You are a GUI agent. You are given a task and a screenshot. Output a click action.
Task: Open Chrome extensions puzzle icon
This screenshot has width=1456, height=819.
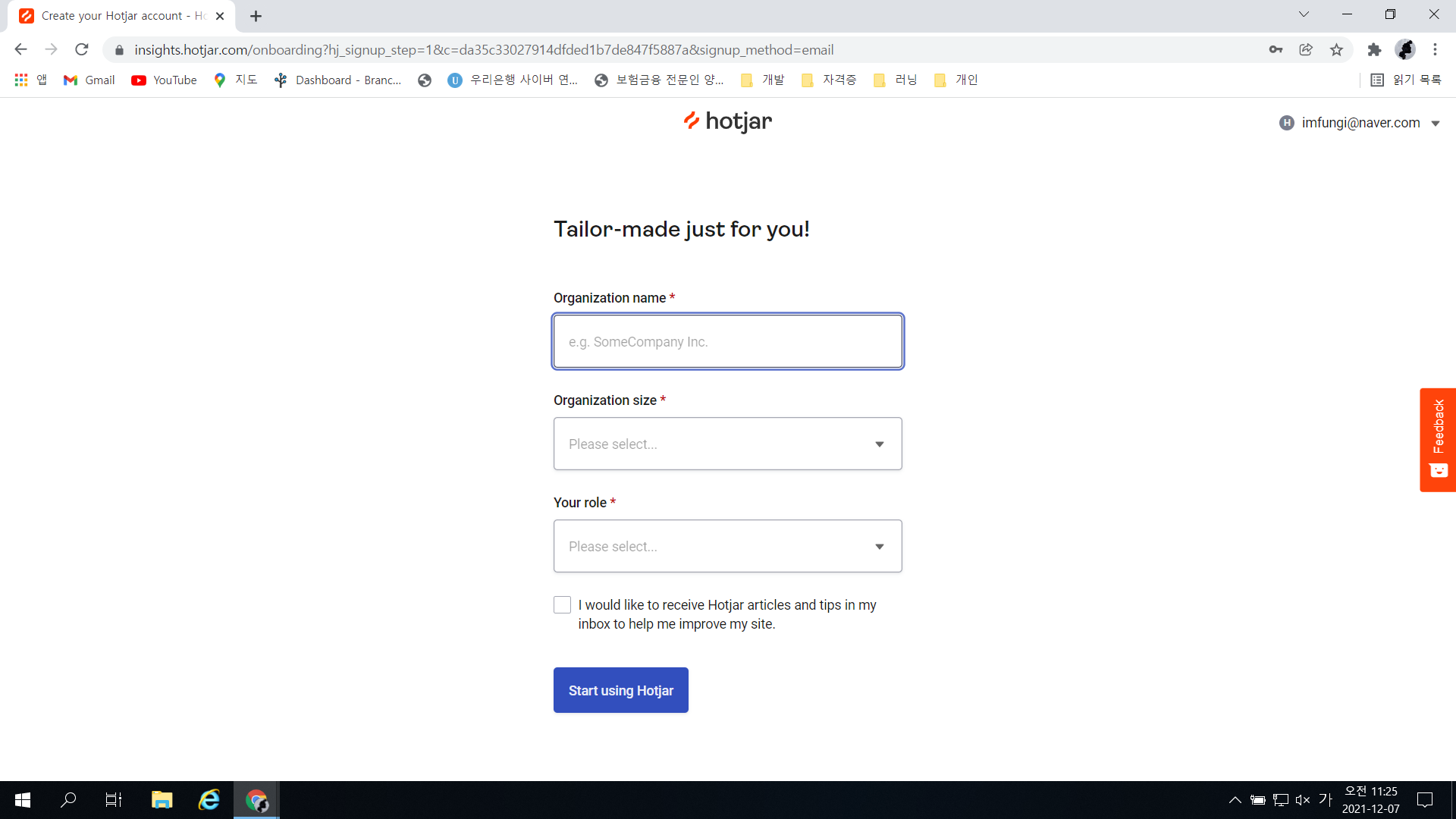point(1374,50)
